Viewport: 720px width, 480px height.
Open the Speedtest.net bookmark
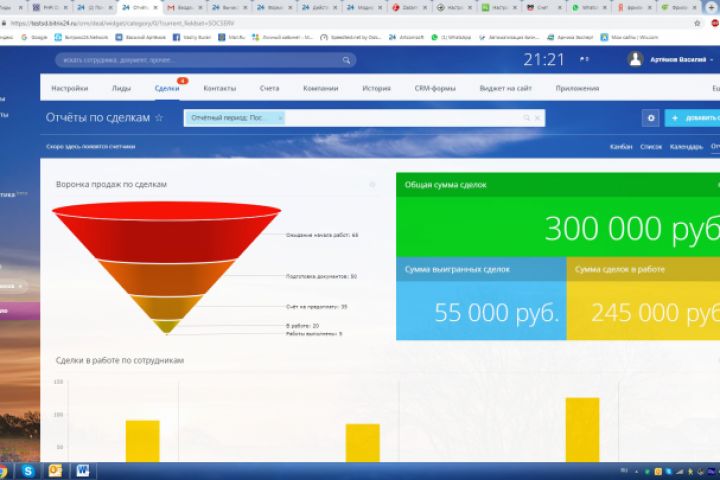[x=351, y=37]
